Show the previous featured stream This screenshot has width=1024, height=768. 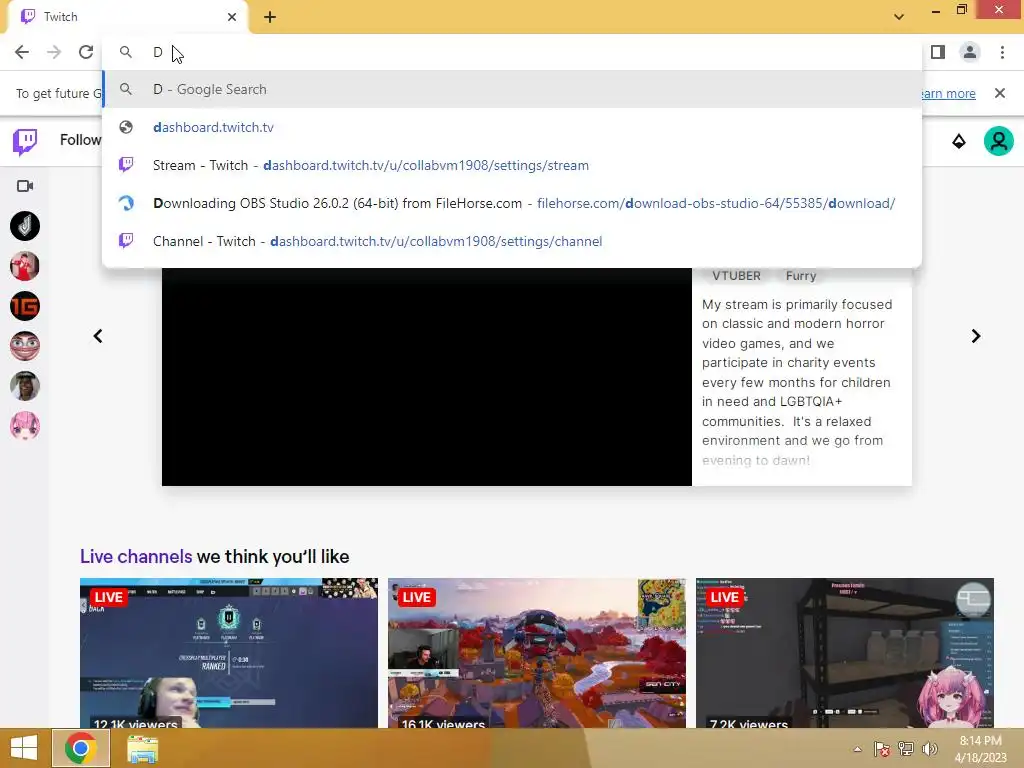click(98, 336)
